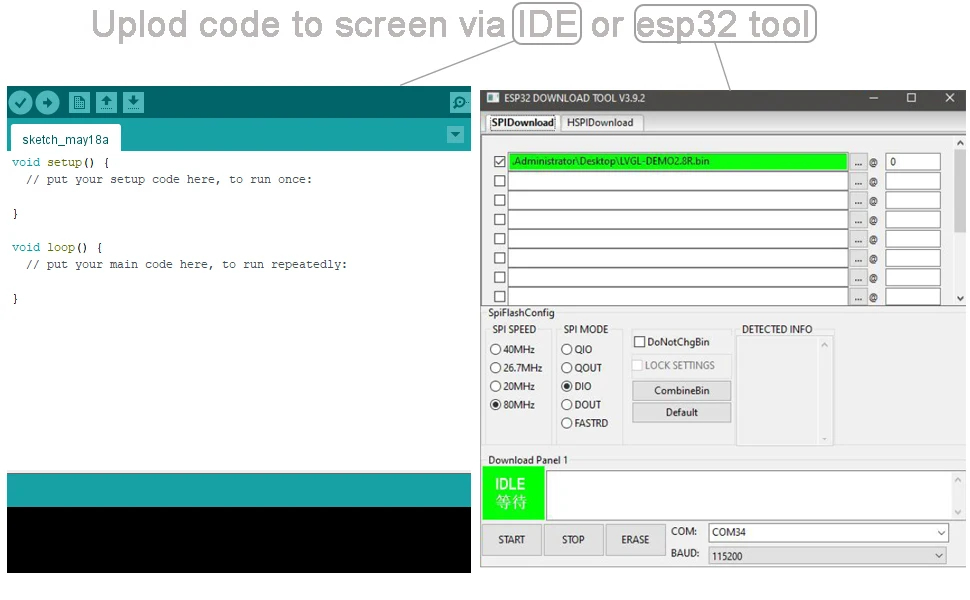
Task: Click the browse ... button next to LVGL-DEMO2.8R.bin
Action: click(x=857, y=161)
